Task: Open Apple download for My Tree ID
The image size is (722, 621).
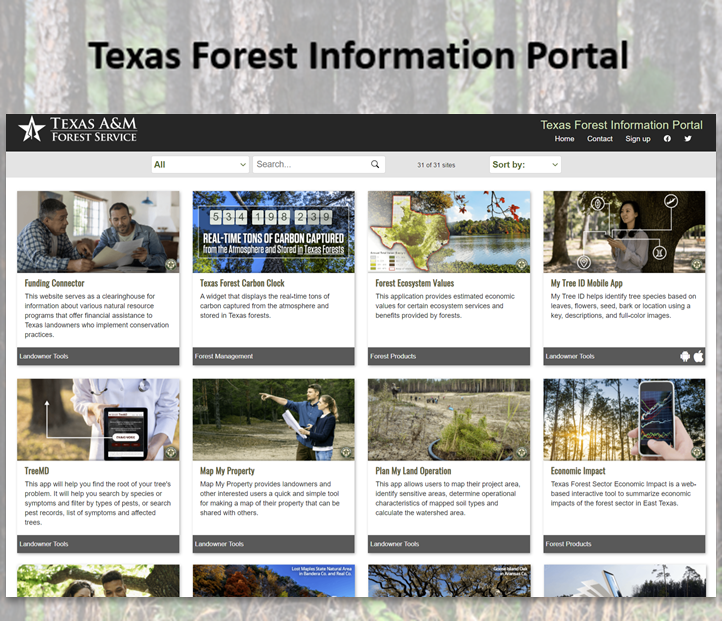Action: tap(699, 356)
